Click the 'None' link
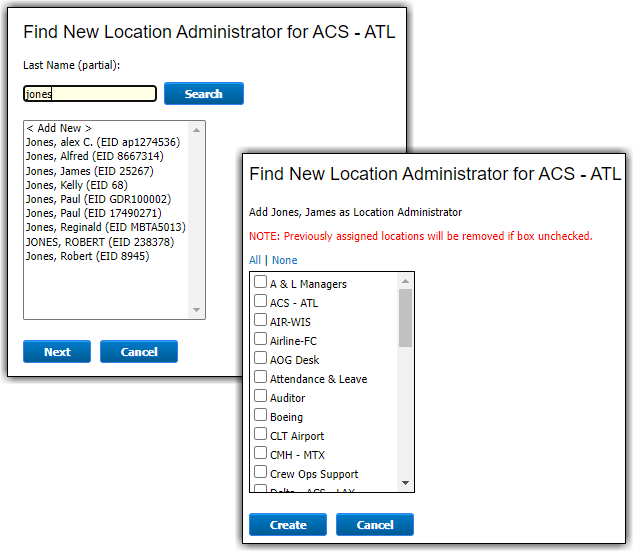Screen dimensions: 634x552 pos(285,260)
